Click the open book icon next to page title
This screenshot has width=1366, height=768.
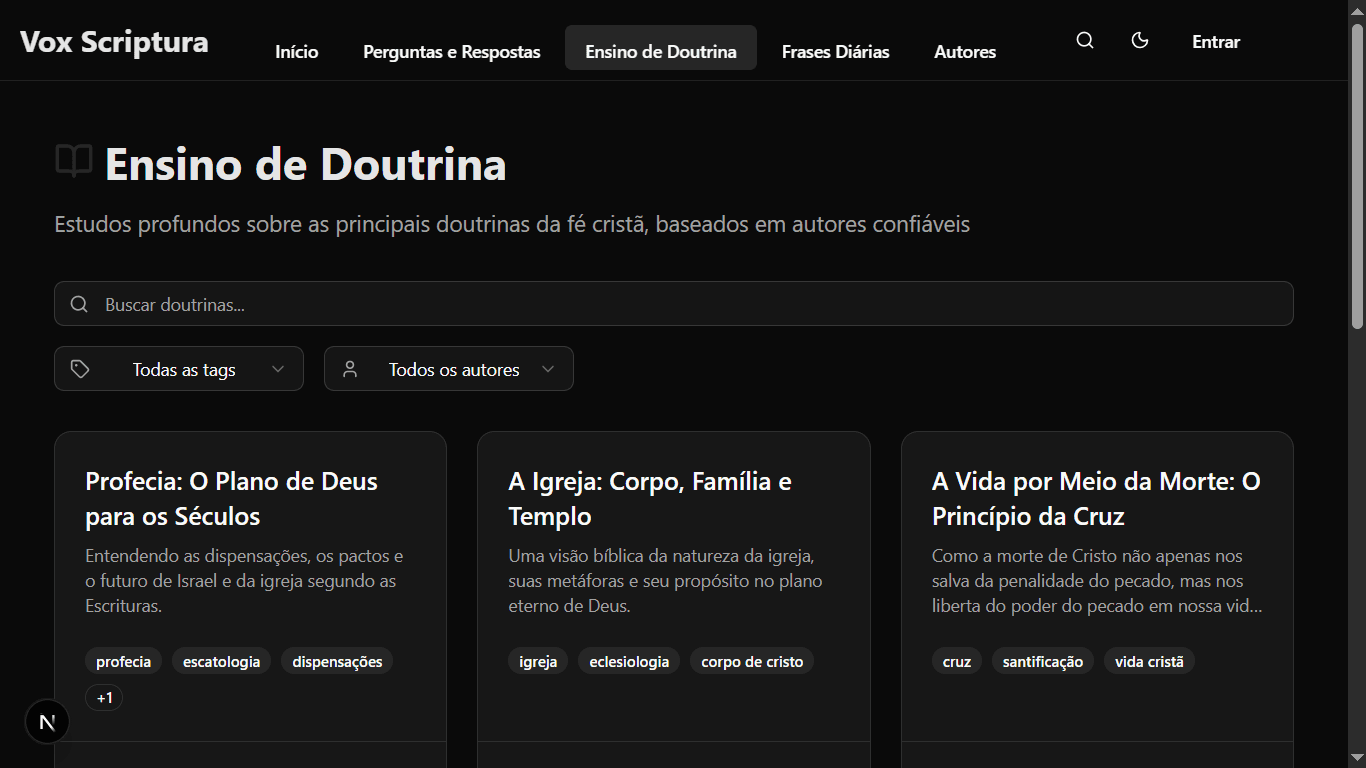click(x=71, y=160)
